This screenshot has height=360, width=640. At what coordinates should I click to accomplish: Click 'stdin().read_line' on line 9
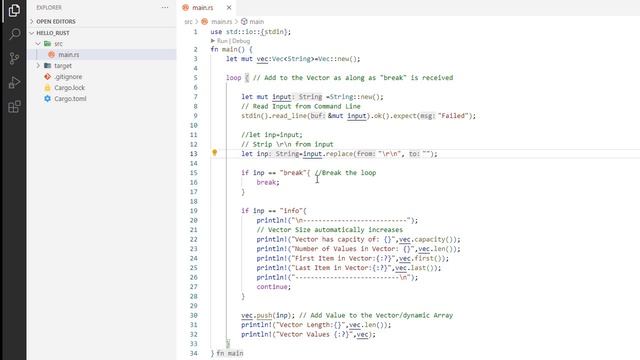tap(274, 116)
